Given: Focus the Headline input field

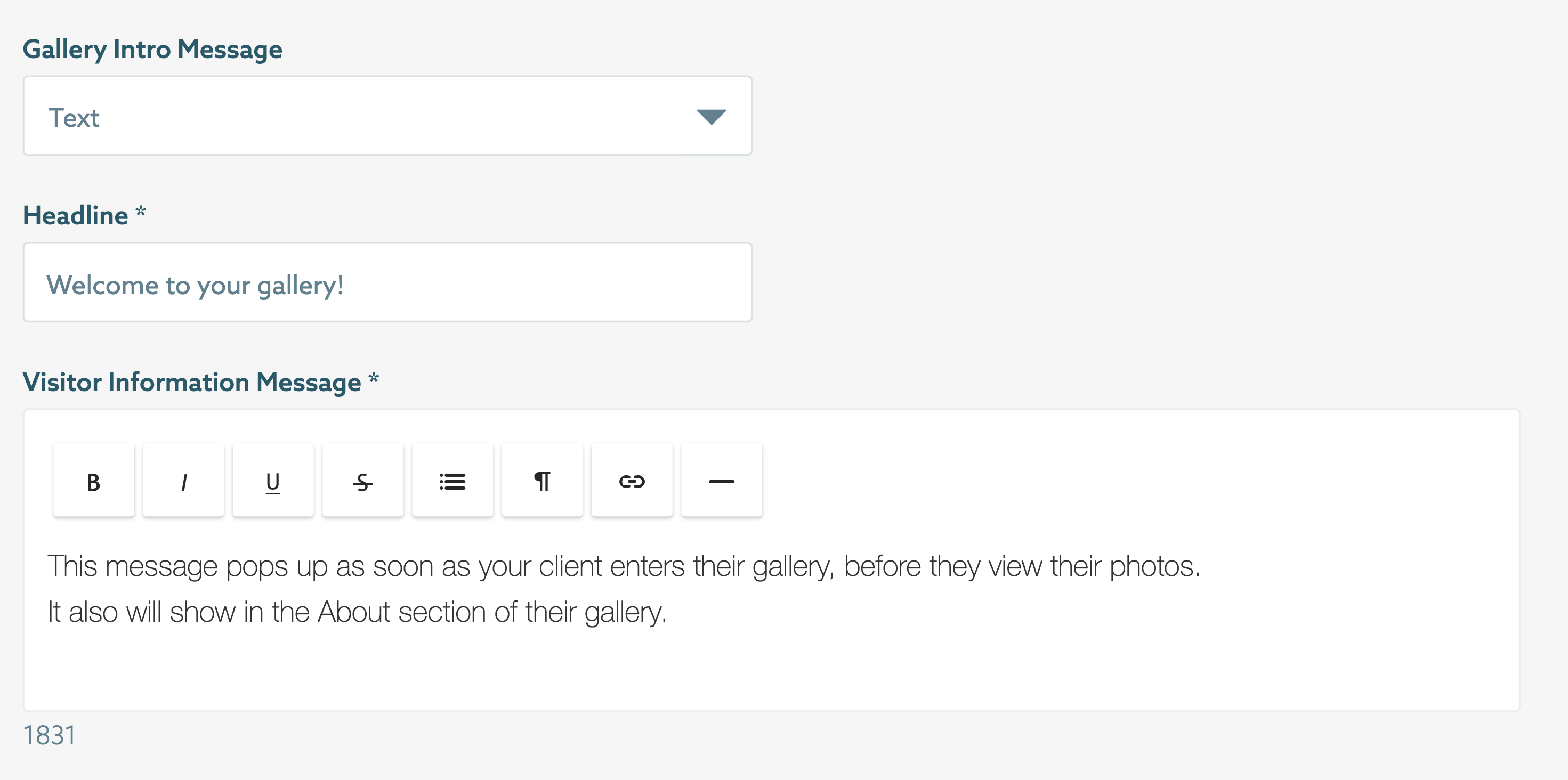Looking at the screenshot, I should (x=388, y=282).
